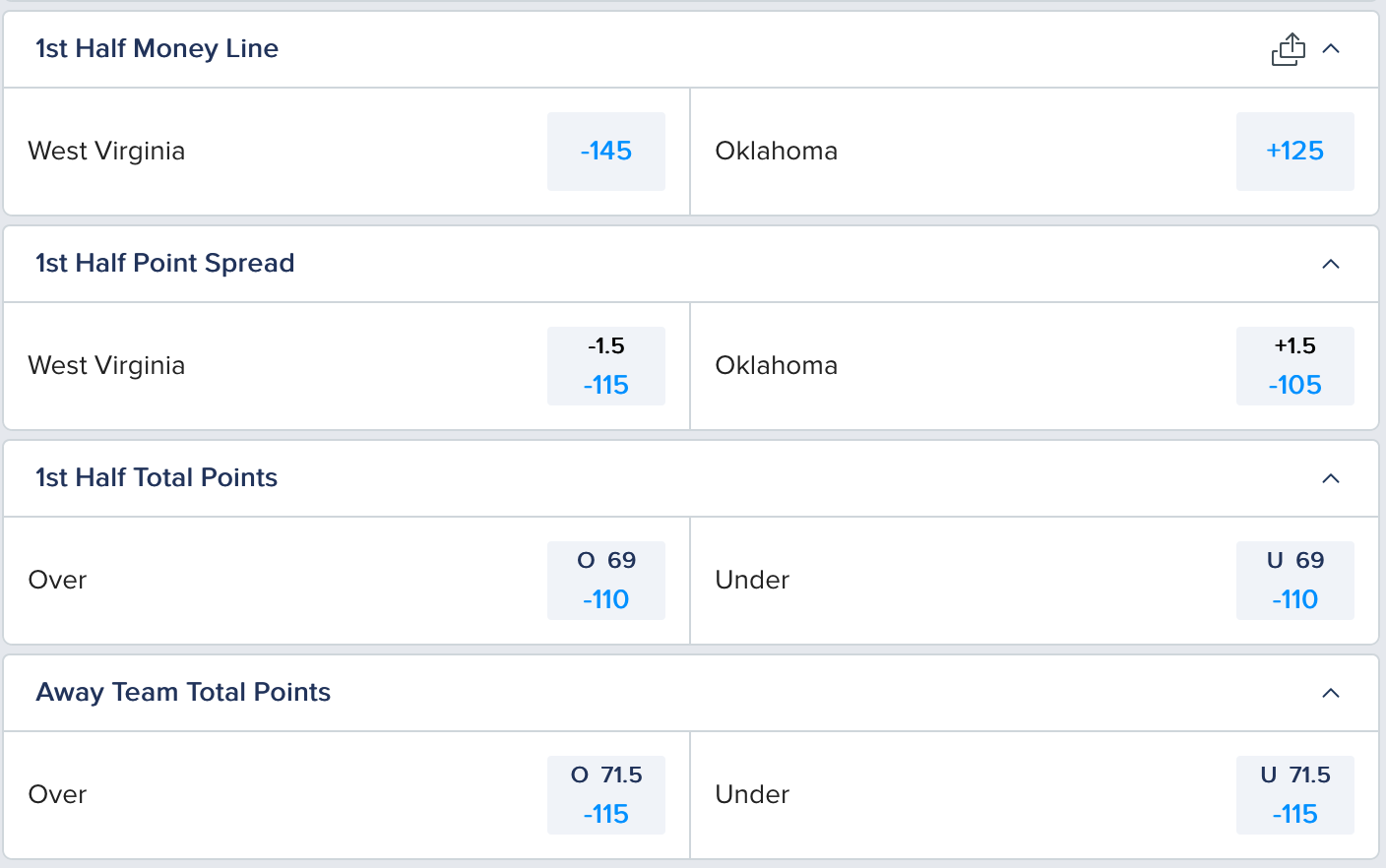Image resolution: width=1386 pixels, height=868 pixels.
Task: Click the 1st Half Money Line title
Action: [x=157, y=49]
